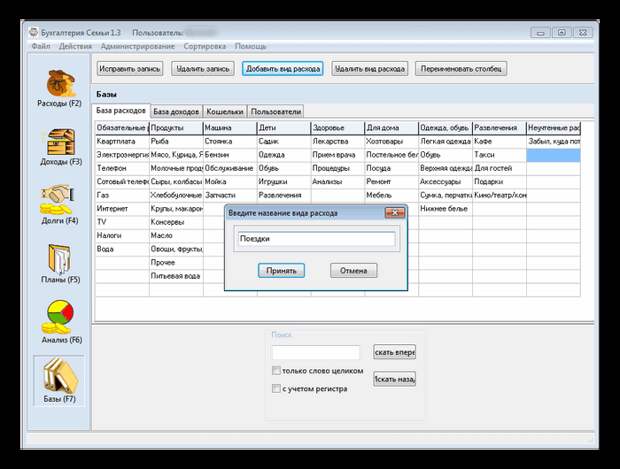
Task: Select the Аксессуары cell
Action: click(x=445, y=182)
